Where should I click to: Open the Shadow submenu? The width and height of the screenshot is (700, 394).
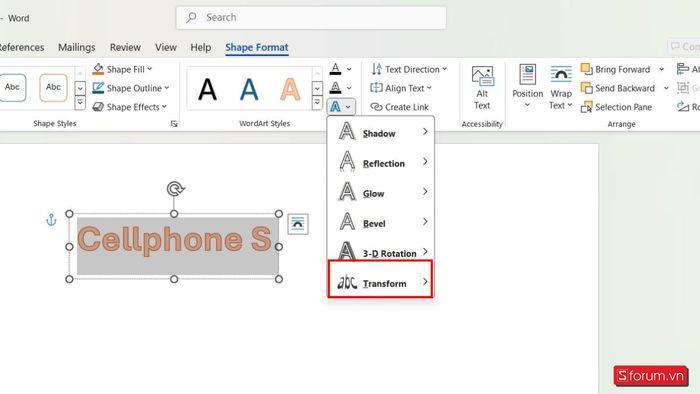[381, 133]
